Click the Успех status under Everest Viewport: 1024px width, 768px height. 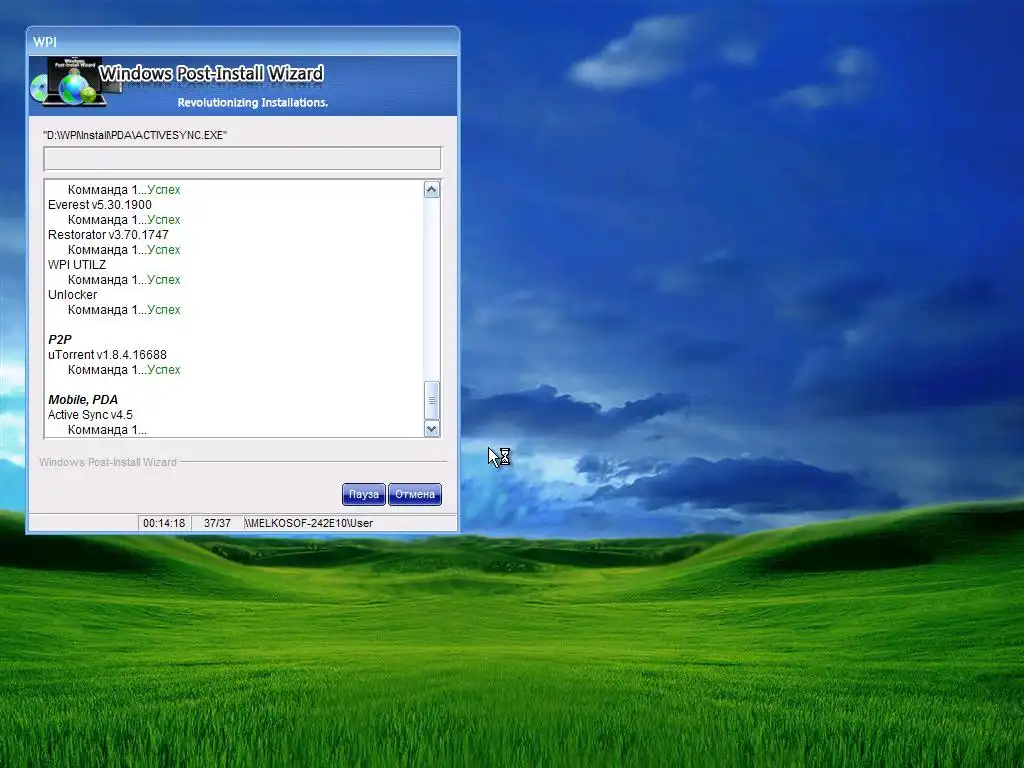click(x=164, y=220)
